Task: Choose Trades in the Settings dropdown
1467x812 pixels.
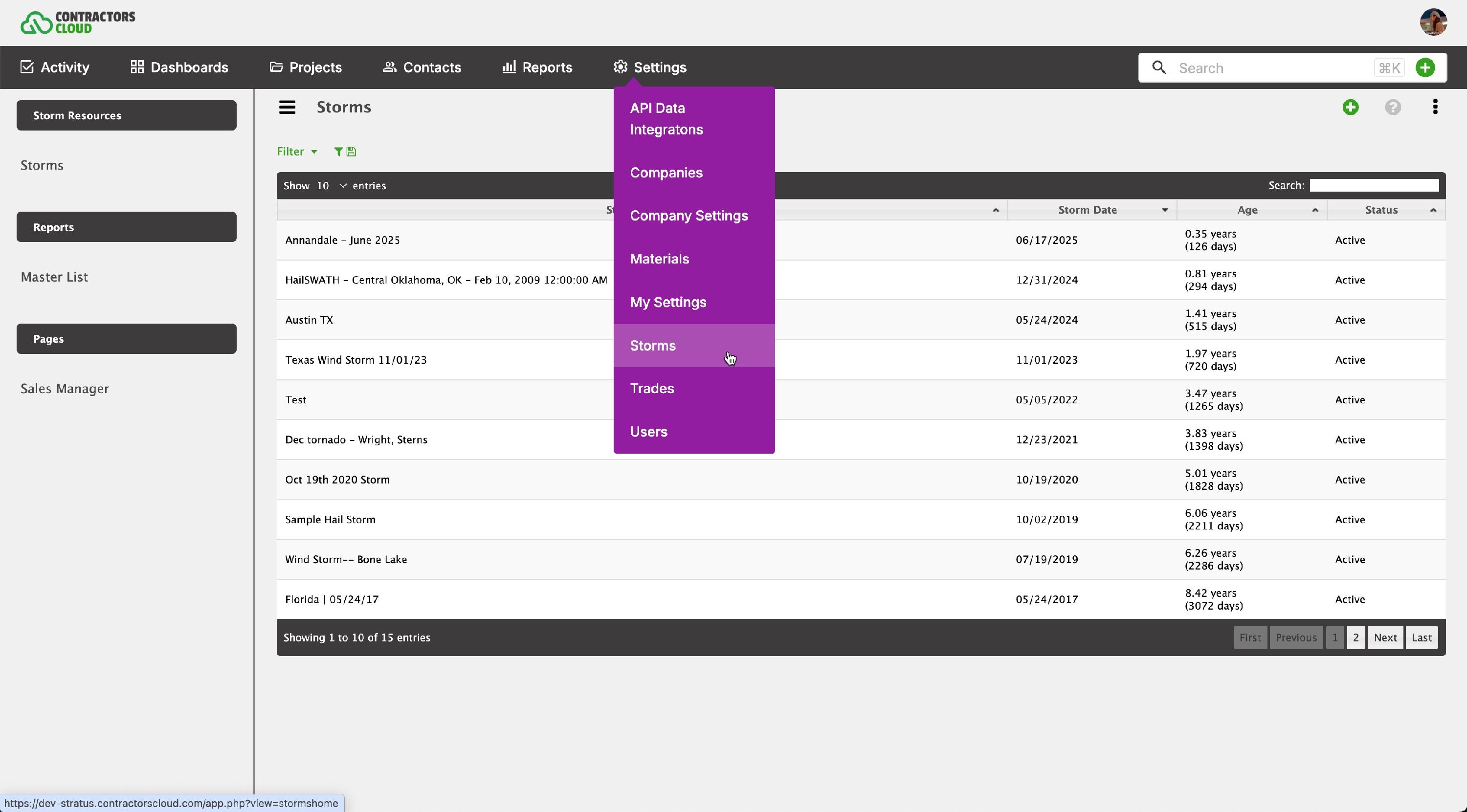Action: pyautogui.click(x=651, y=388)
